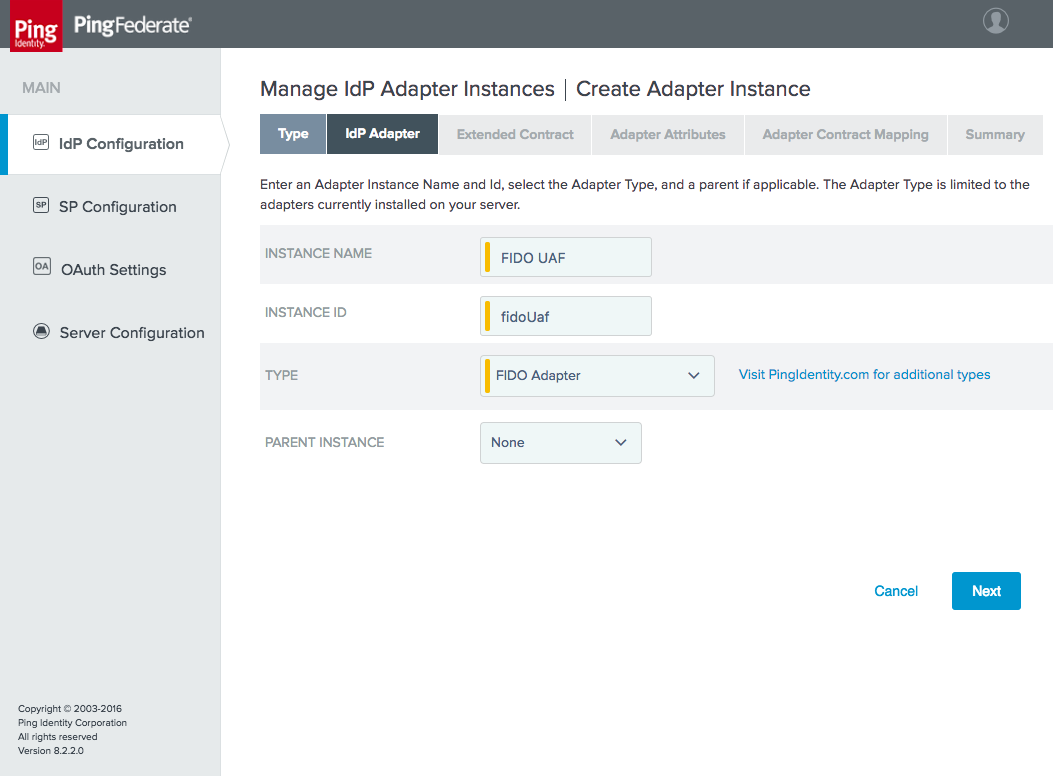Click the INSTANCE ID label
Viewport: 1053px width, 776px height.
(x=306, y=313)
